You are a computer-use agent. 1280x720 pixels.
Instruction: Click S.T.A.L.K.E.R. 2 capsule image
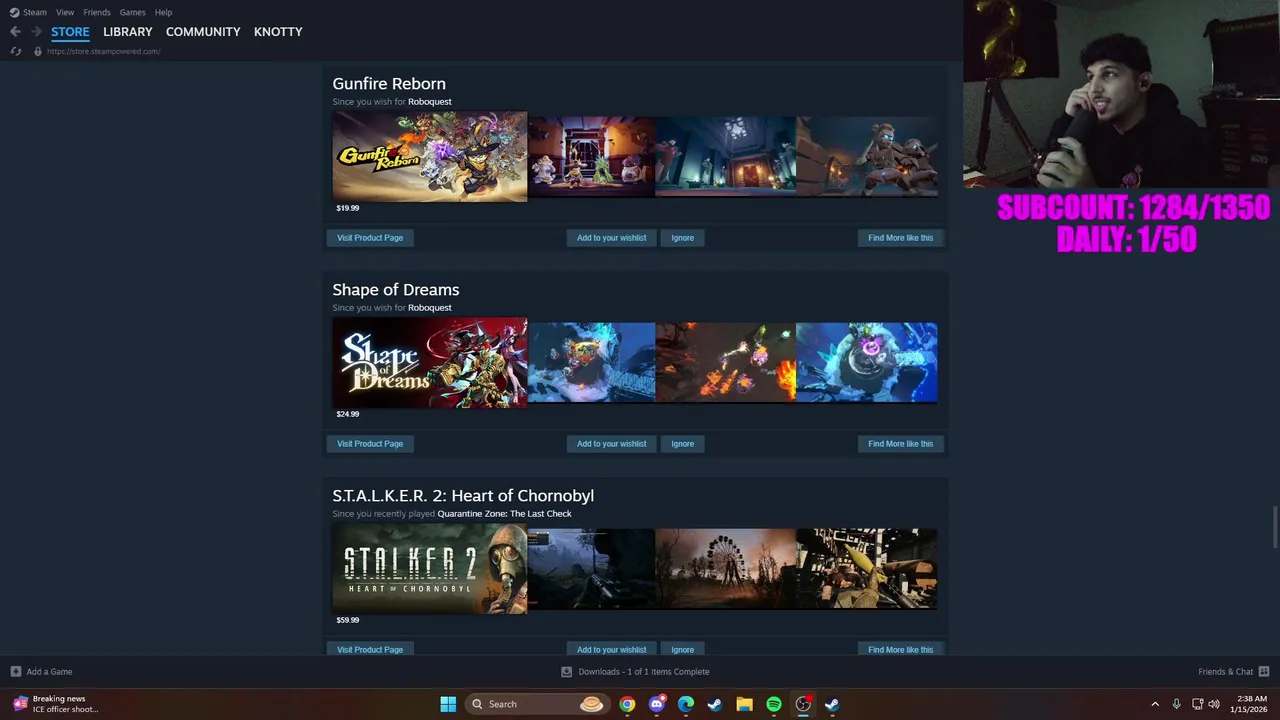430,569
